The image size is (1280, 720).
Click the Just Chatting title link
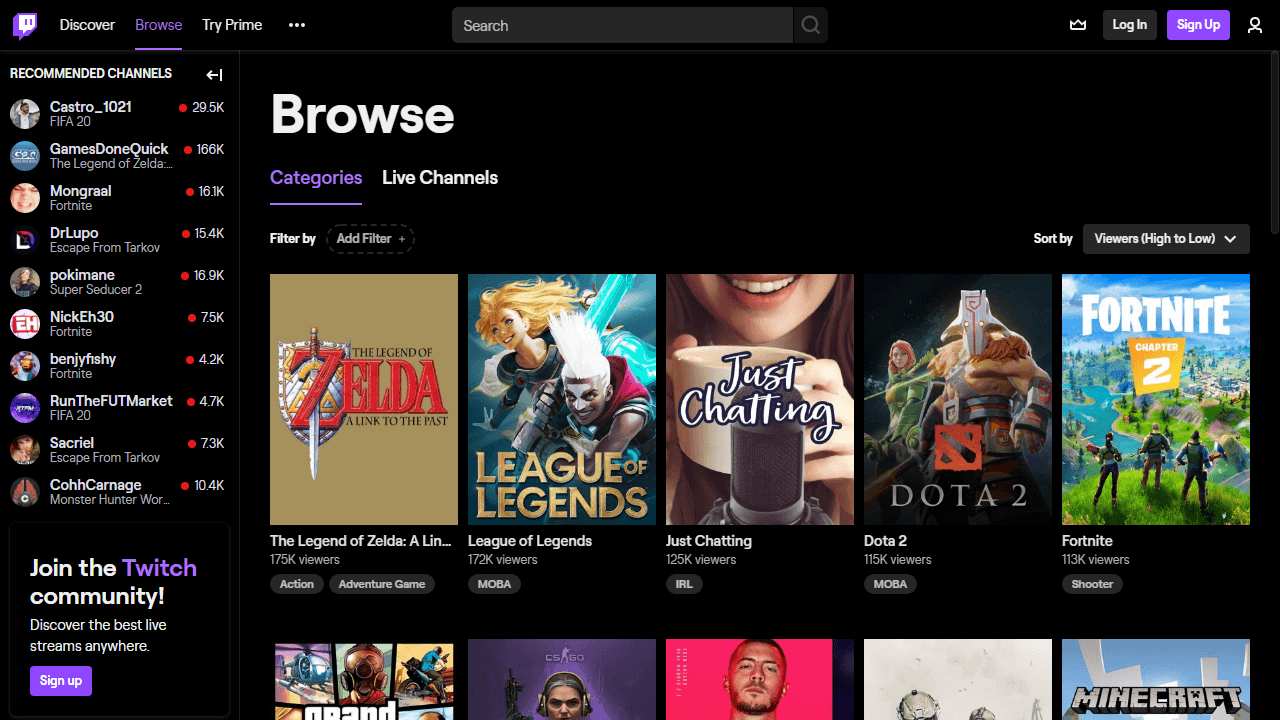coord(709,541)
